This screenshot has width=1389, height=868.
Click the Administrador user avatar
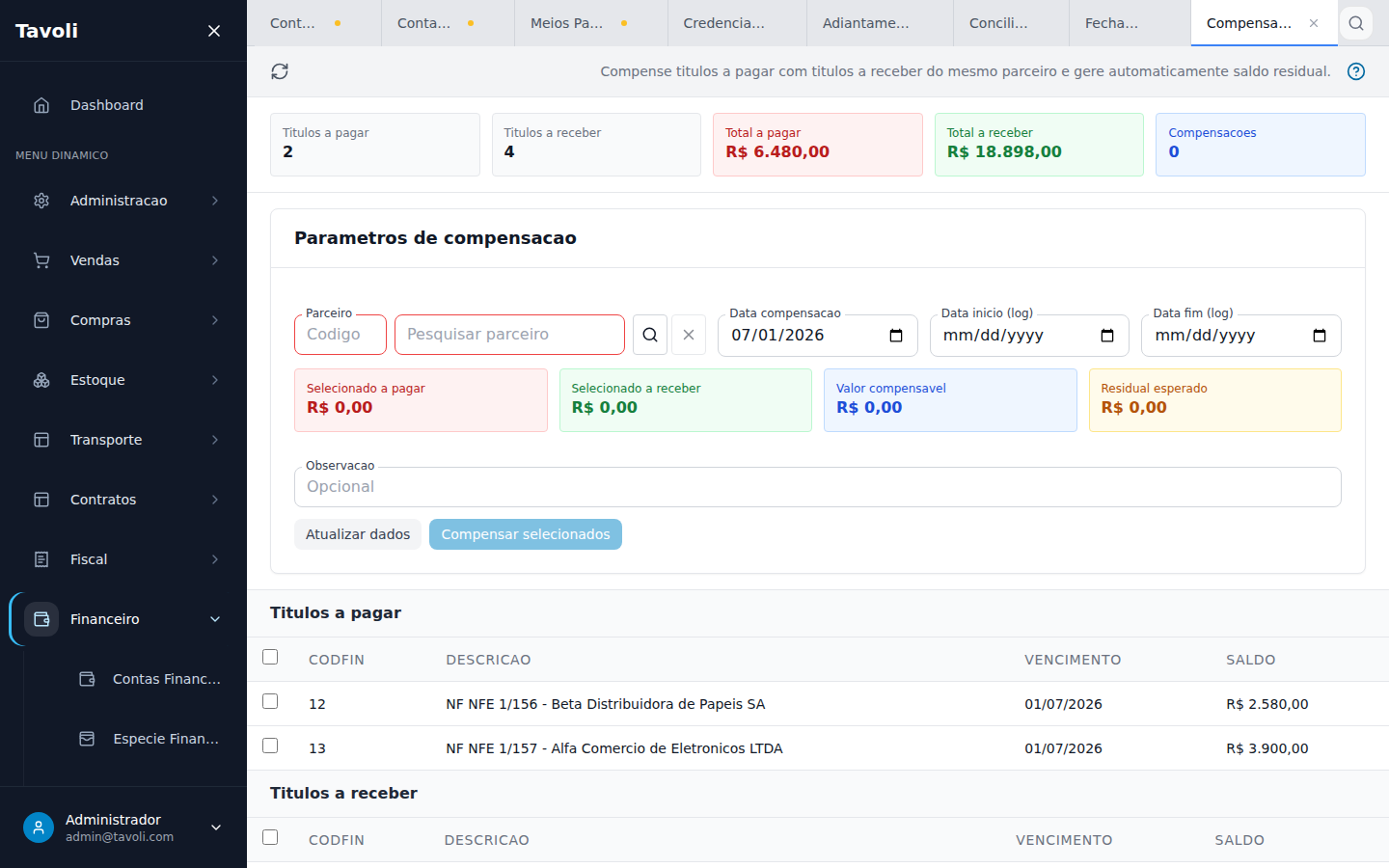[x=39, y=827]
